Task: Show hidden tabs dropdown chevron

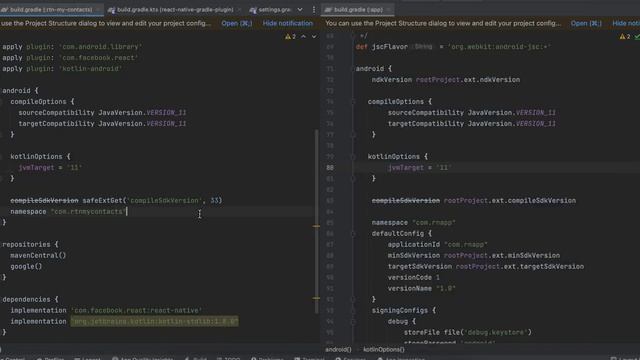Action: click(x=300, y=9)
